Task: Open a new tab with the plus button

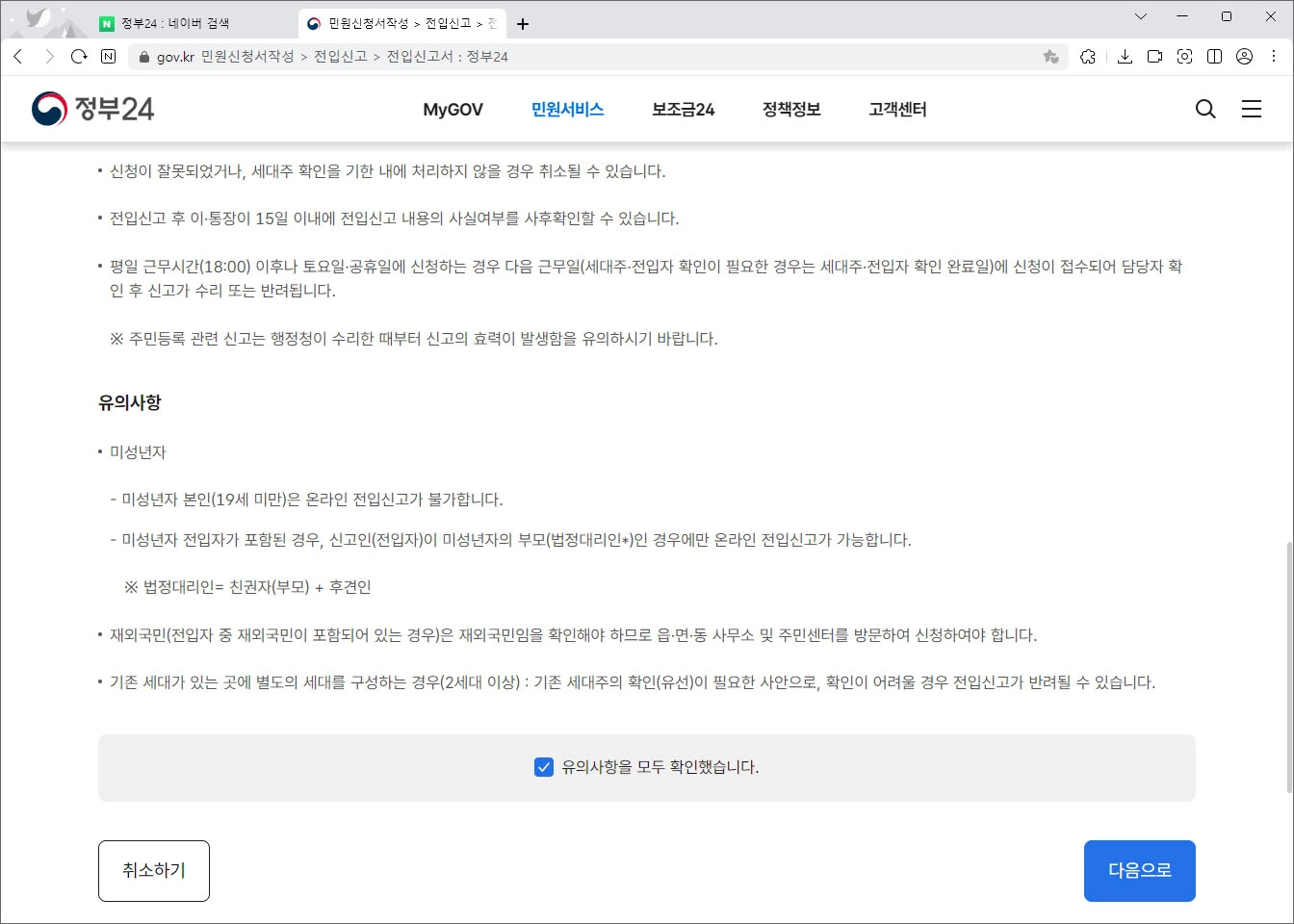Action: point(523,22)
